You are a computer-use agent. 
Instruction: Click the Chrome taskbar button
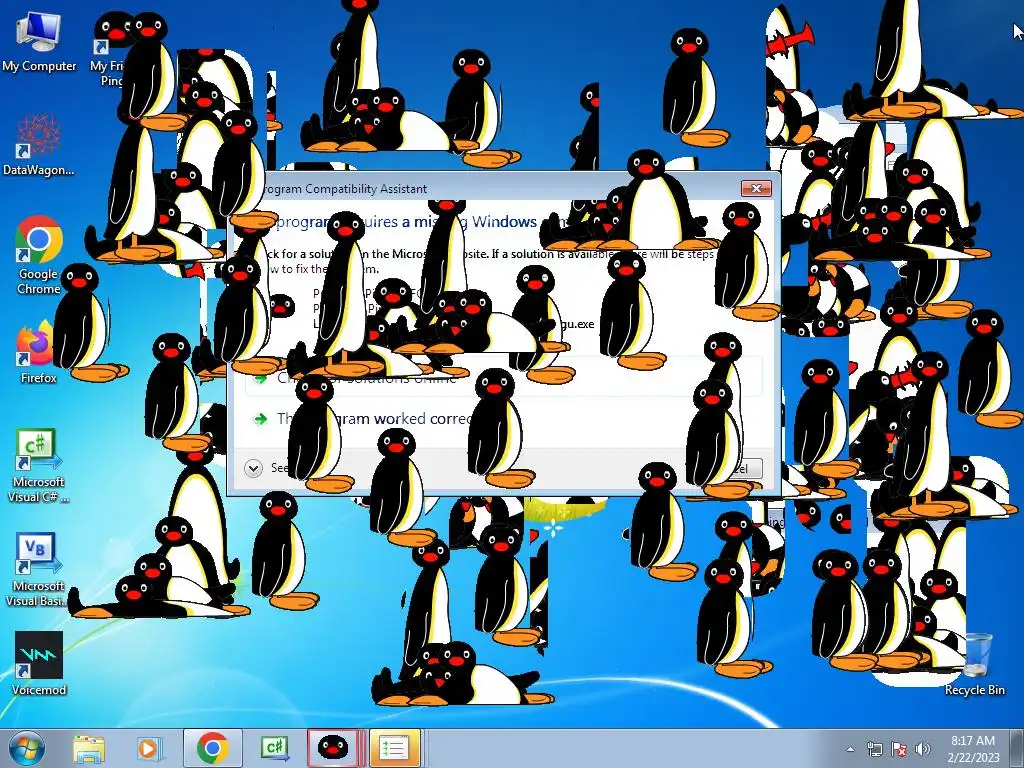click(x=212, y=748)
